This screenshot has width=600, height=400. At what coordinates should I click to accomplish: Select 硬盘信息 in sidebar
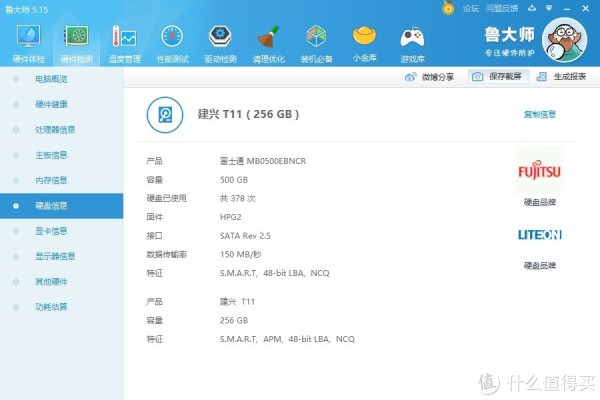62,206
